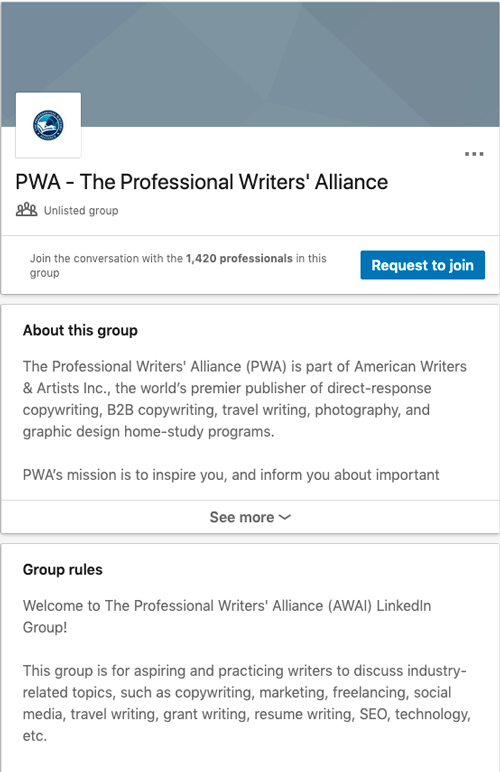Click the paragraph "This group is for aspiring and practicing writers"
Screen dimensions: 500x772
(x=247, y=703)
